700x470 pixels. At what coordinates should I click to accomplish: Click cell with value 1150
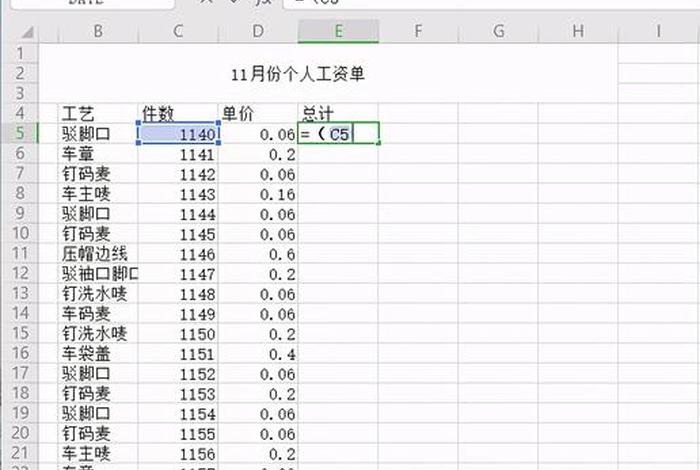pyautogui.click(x=178, y=333)
